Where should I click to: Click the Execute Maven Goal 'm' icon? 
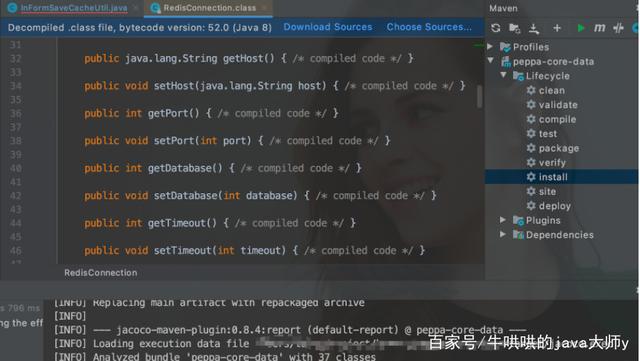599,28
